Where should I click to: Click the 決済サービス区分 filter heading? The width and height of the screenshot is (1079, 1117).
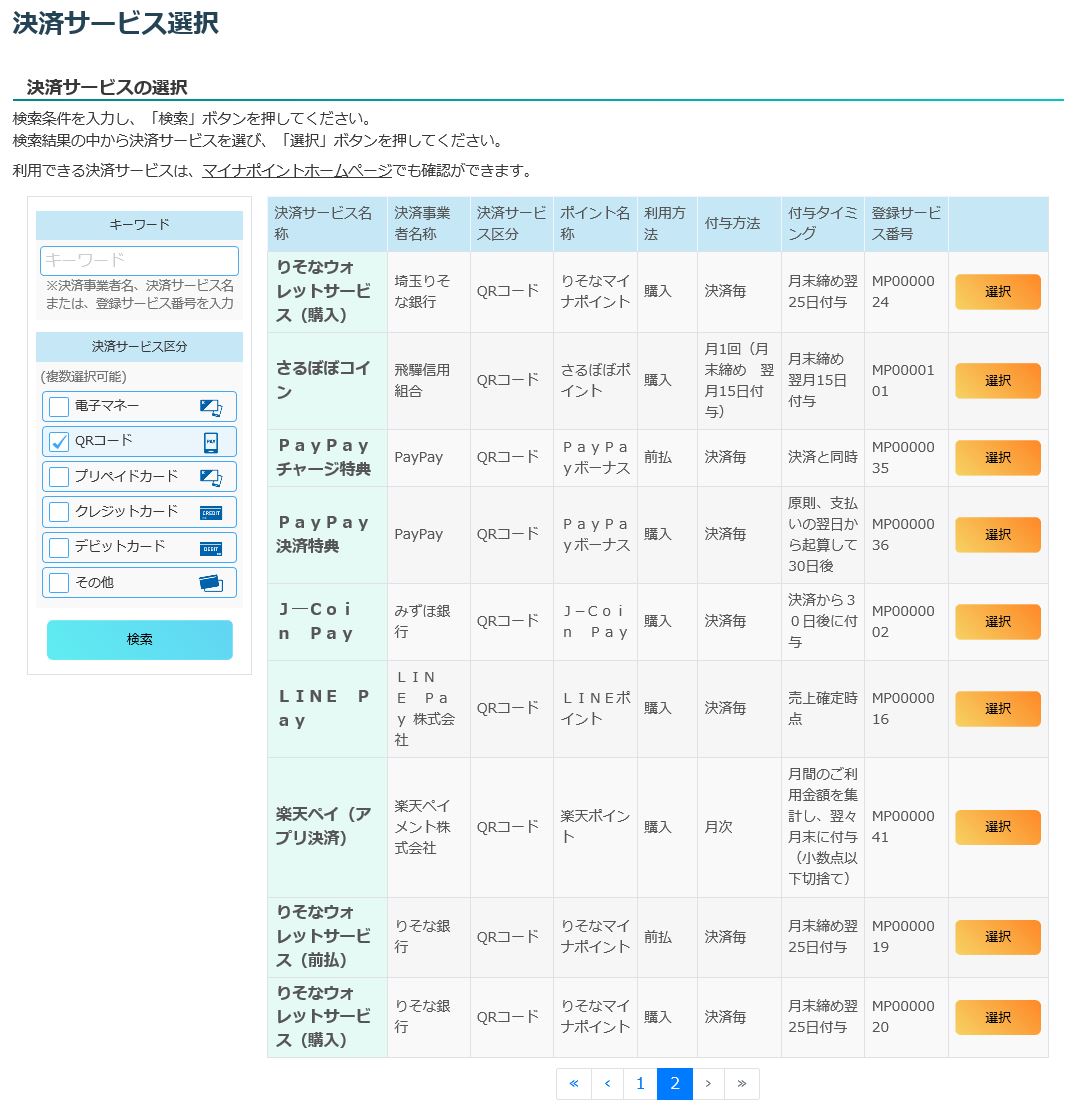click(x=140, y=347)
